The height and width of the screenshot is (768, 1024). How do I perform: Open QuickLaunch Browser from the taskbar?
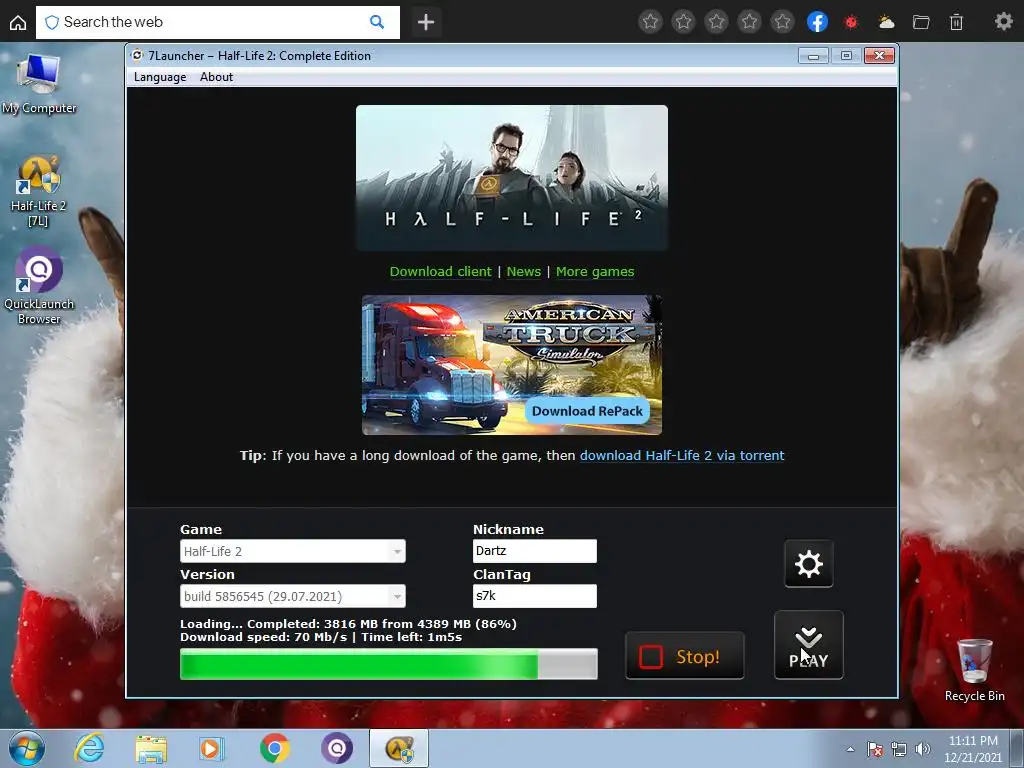[337, 748]
